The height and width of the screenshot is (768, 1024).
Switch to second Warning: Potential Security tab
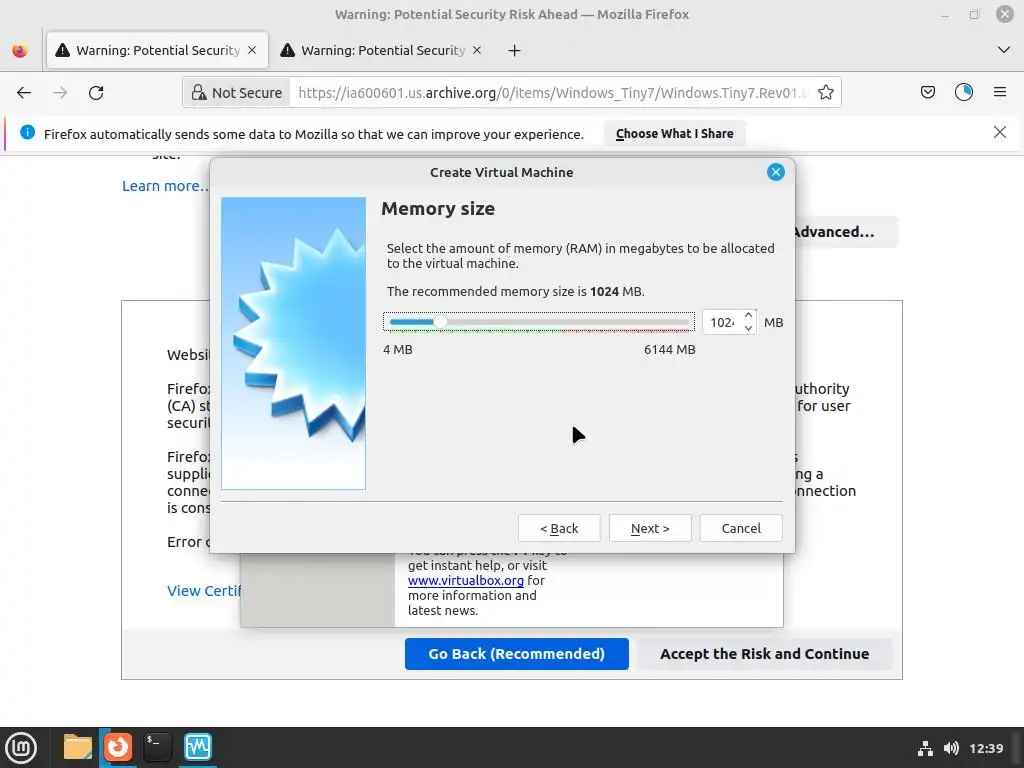[382, 50]
